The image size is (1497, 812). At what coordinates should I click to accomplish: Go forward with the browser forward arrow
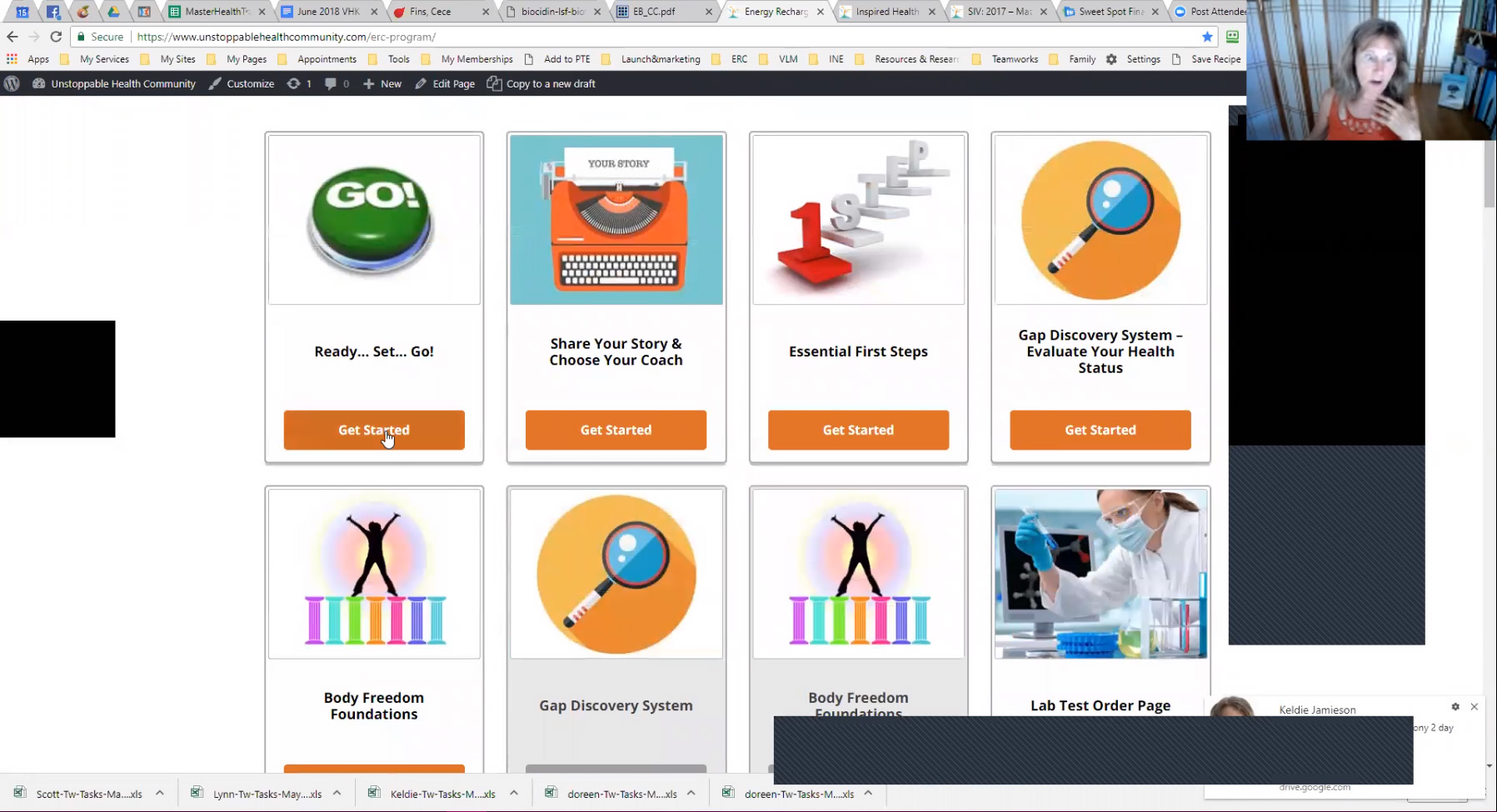pos(34,37)
